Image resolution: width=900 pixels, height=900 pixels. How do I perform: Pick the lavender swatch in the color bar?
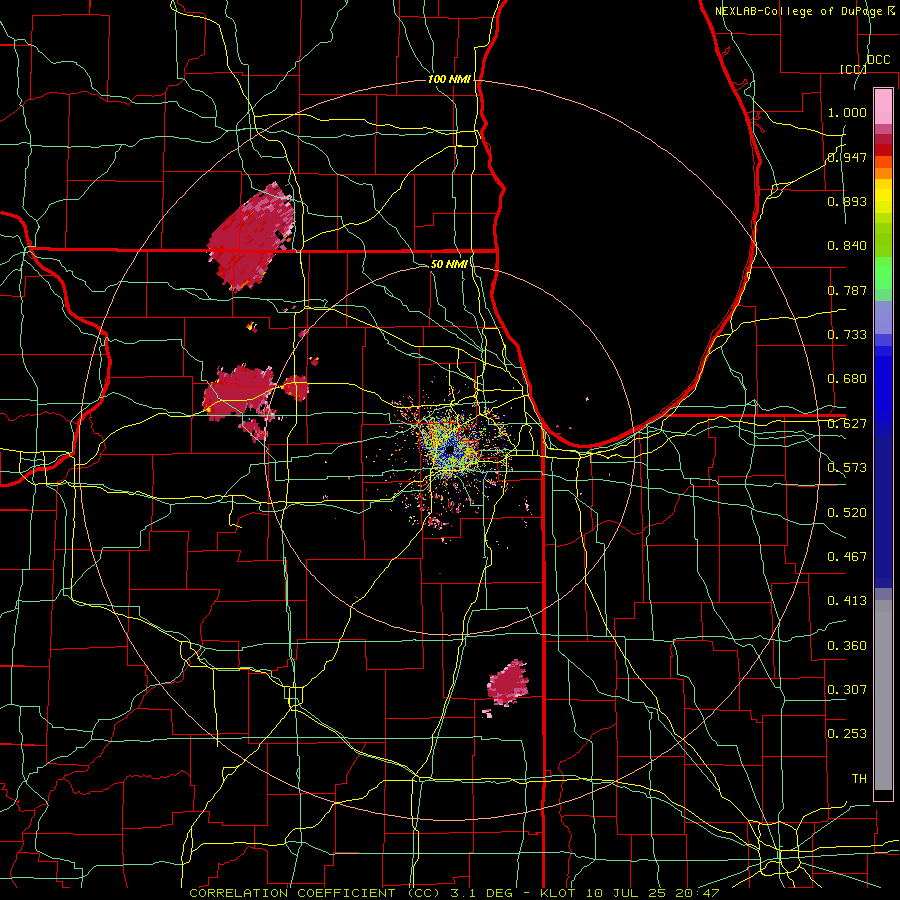pyautogui.click(x=883, y=317)
